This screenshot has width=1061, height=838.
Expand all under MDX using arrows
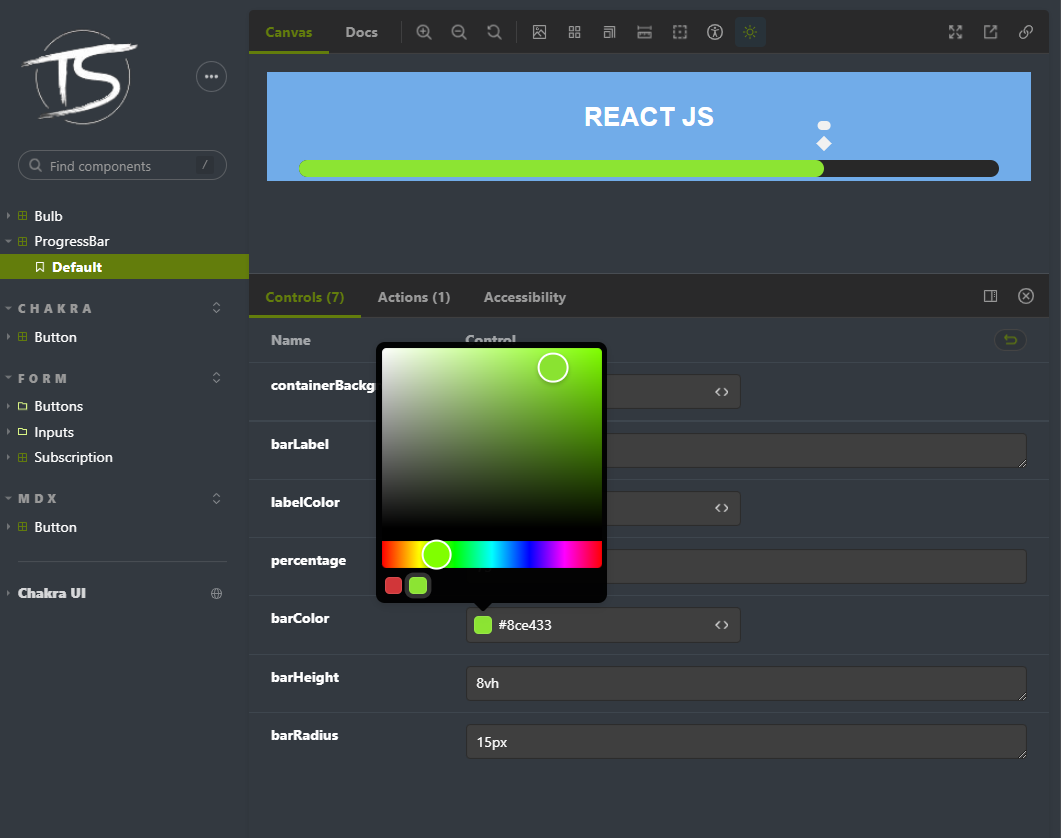pyautogui.click(x=217, y=498)
